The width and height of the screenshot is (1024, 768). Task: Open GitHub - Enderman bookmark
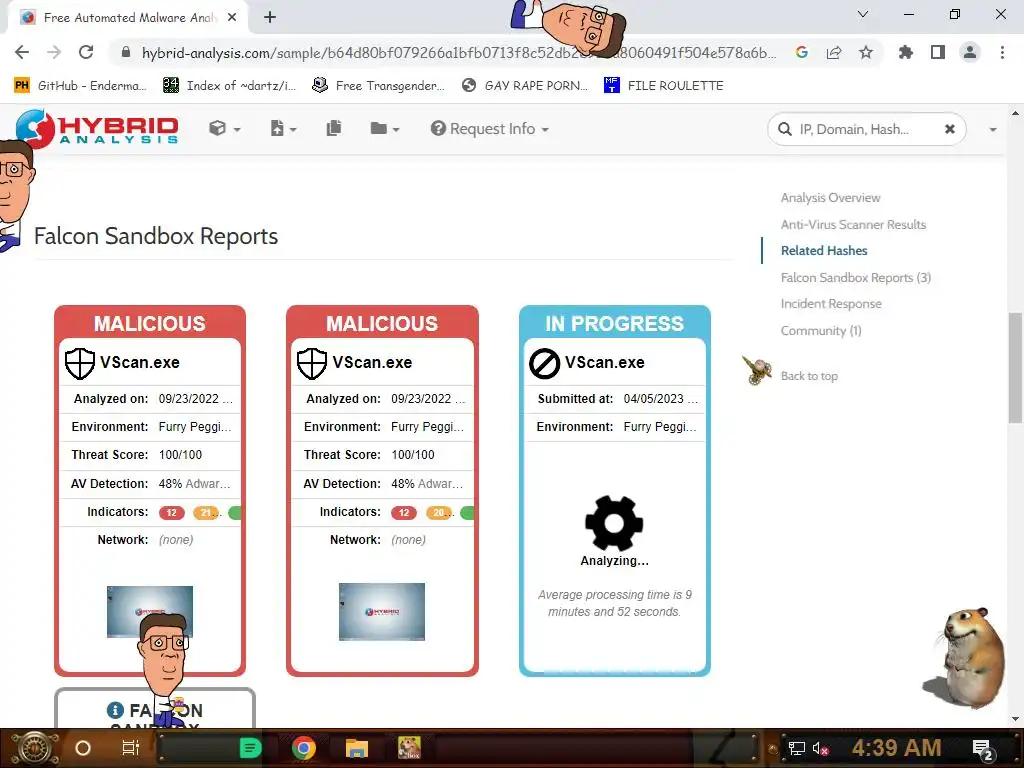80,86
